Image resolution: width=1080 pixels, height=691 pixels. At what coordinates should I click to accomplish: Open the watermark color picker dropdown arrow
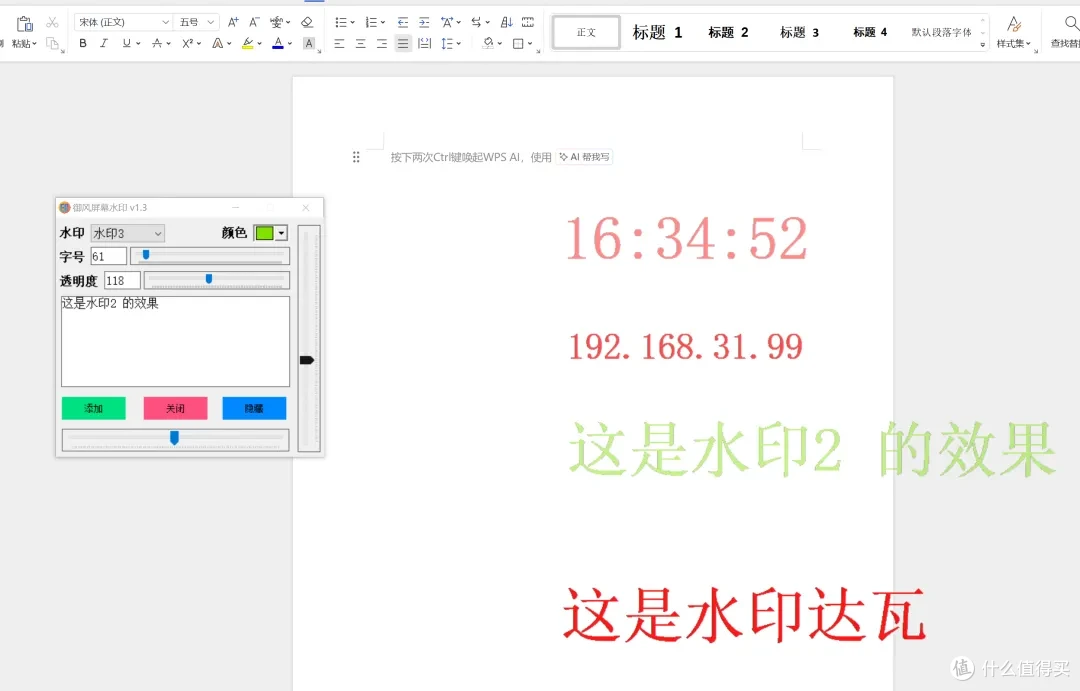point(281,234)
